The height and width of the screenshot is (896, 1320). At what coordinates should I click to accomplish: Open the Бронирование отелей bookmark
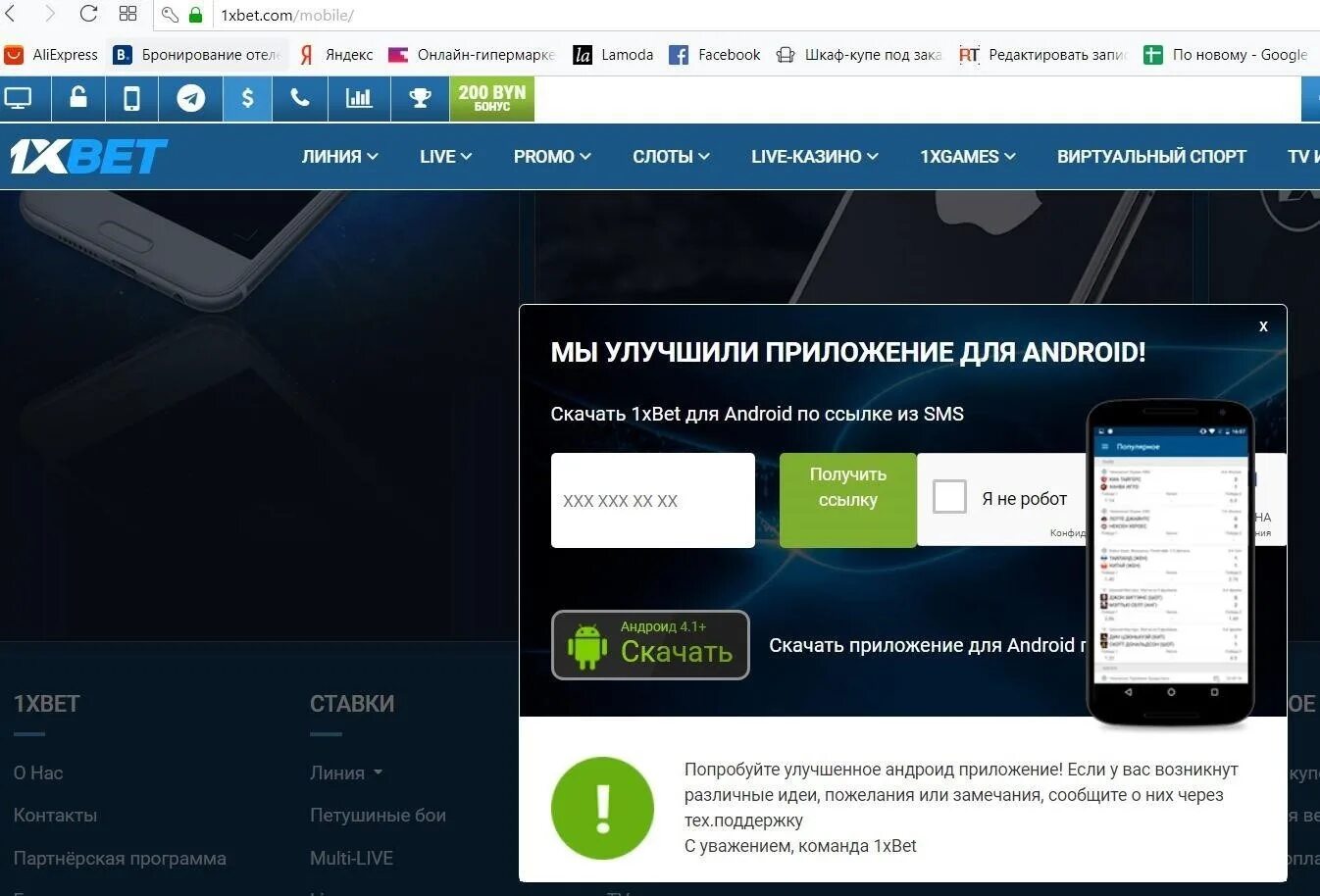click(197, 55)
